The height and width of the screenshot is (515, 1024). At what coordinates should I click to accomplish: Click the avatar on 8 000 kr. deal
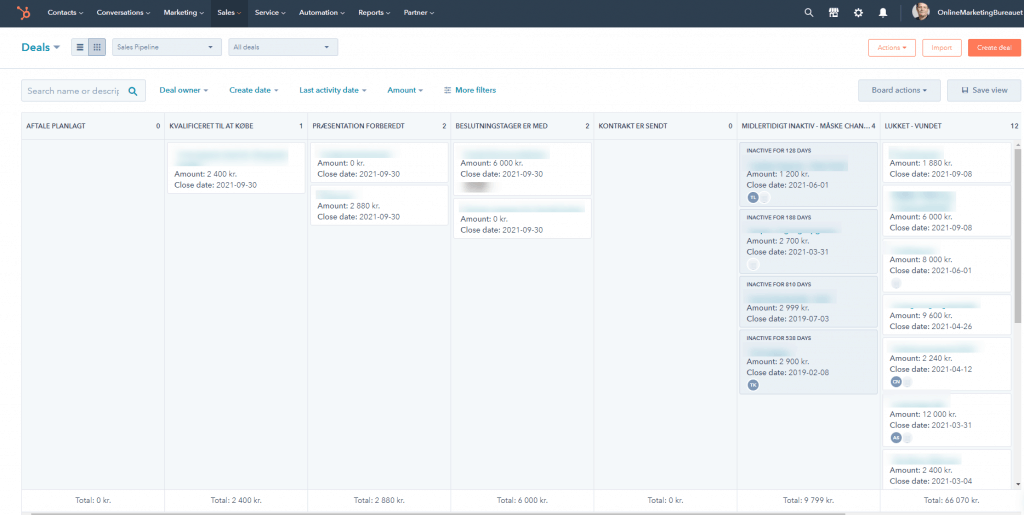(x=896, y=283)
